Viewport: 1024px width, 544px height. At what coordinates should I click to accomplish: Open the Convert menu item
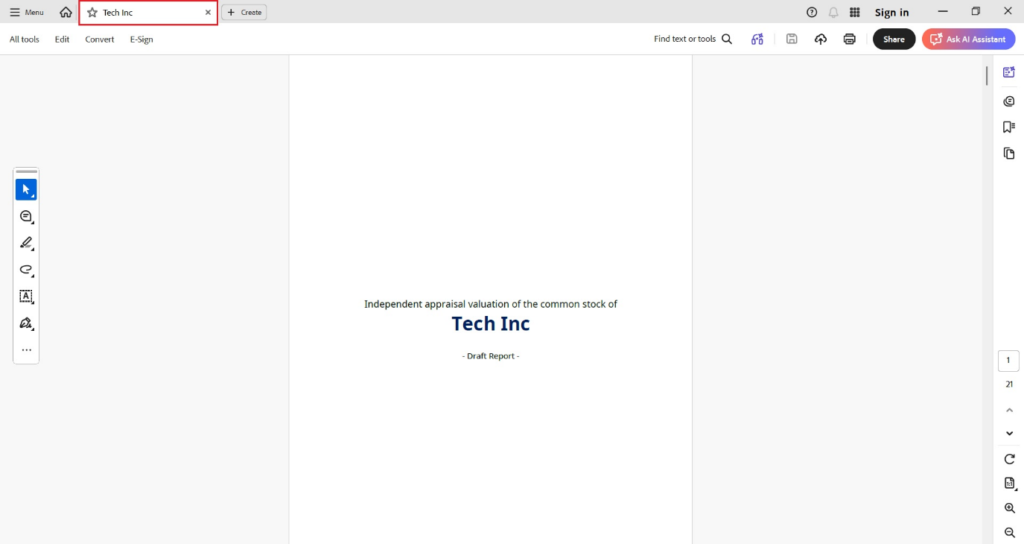99,39
